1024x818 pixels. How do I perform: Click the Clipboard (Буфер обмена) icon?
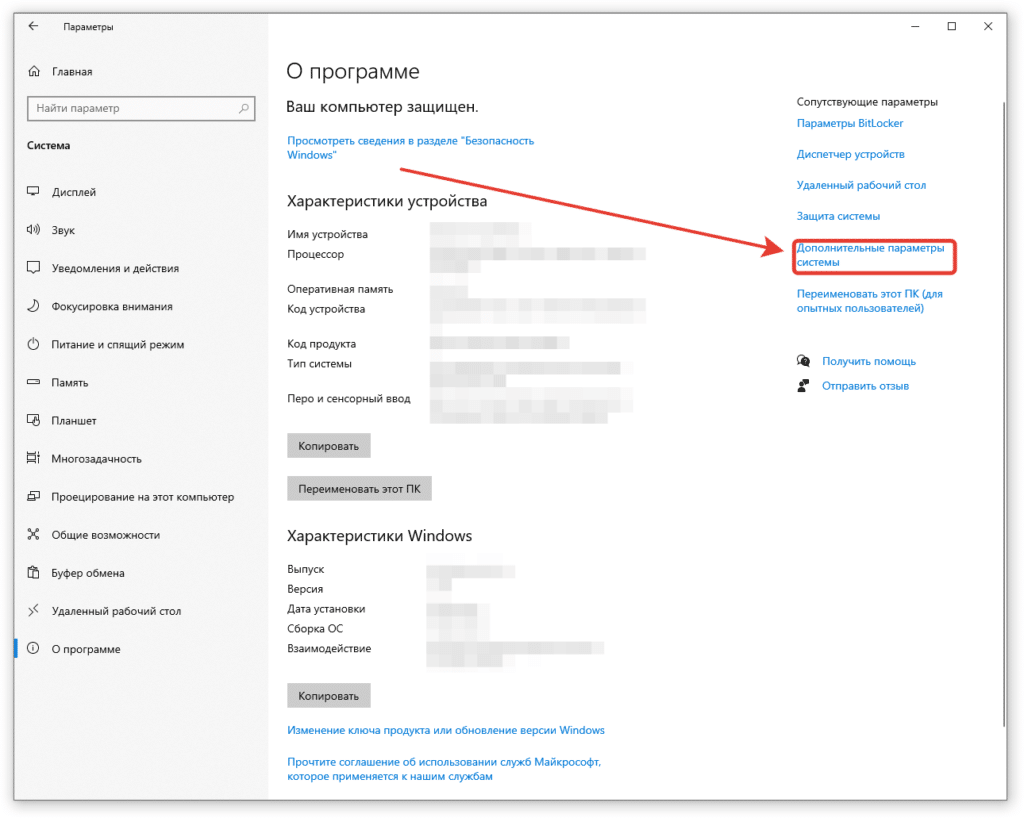pyautogui.click(x=33, y=573)
